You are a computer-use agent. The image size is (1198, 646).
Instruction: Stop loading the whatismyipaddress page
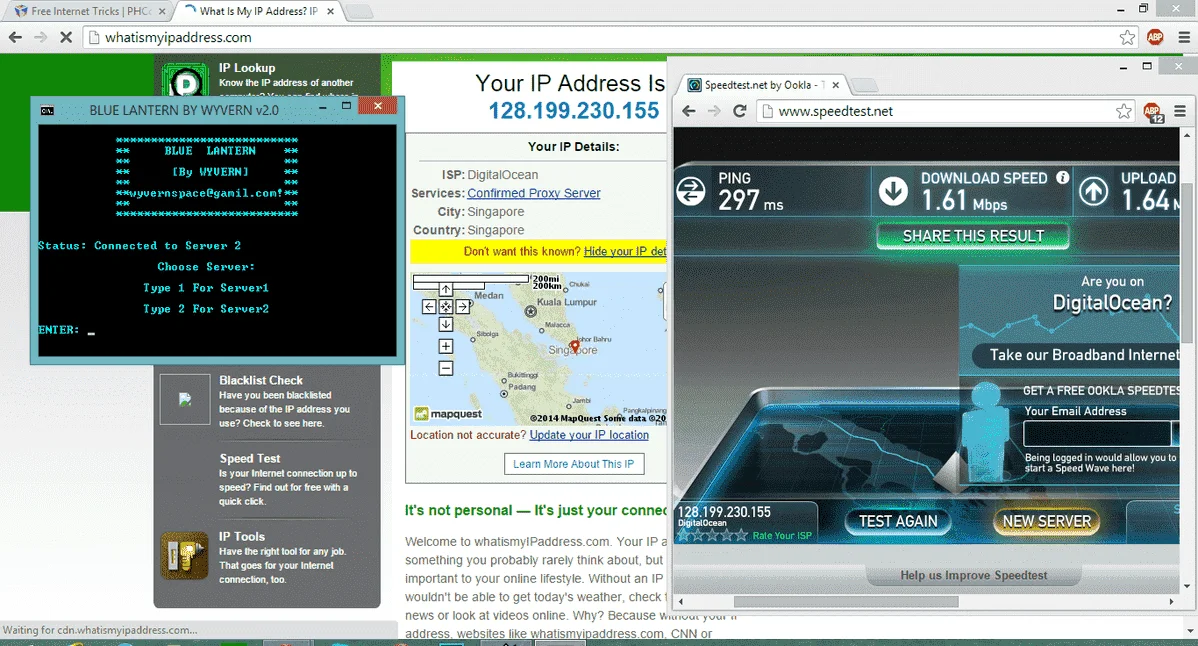pyautogui.click(x=66, y=37)
